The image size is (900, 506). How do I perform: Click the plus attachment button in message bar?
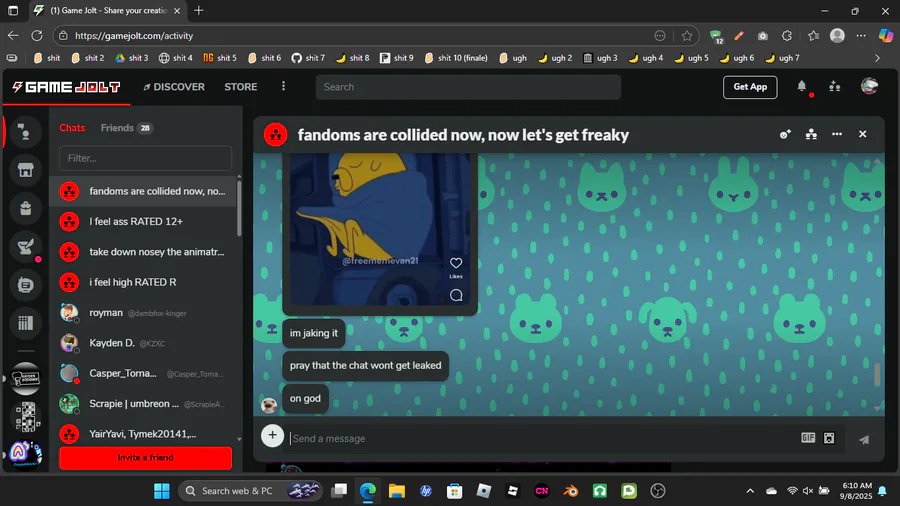[x=273, y=435]
